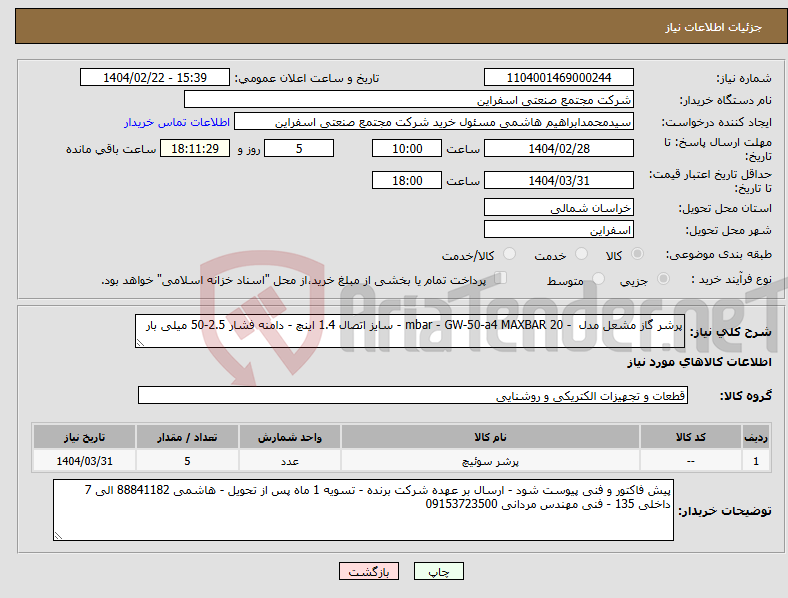788x598 pixels.
Task: Click the delivery city field اسفراین
Action: (x=558, y=230)
